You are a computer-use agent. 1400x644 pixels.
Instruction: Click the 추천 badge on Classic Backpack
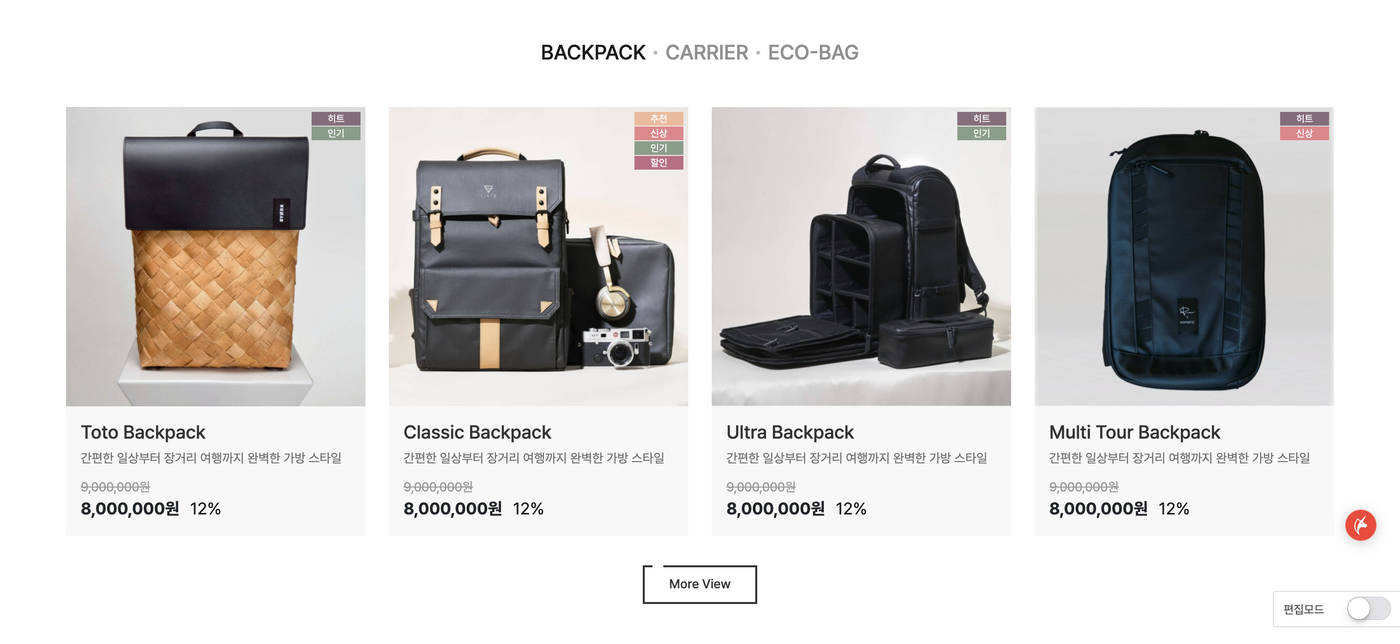[x=659, y=119]
